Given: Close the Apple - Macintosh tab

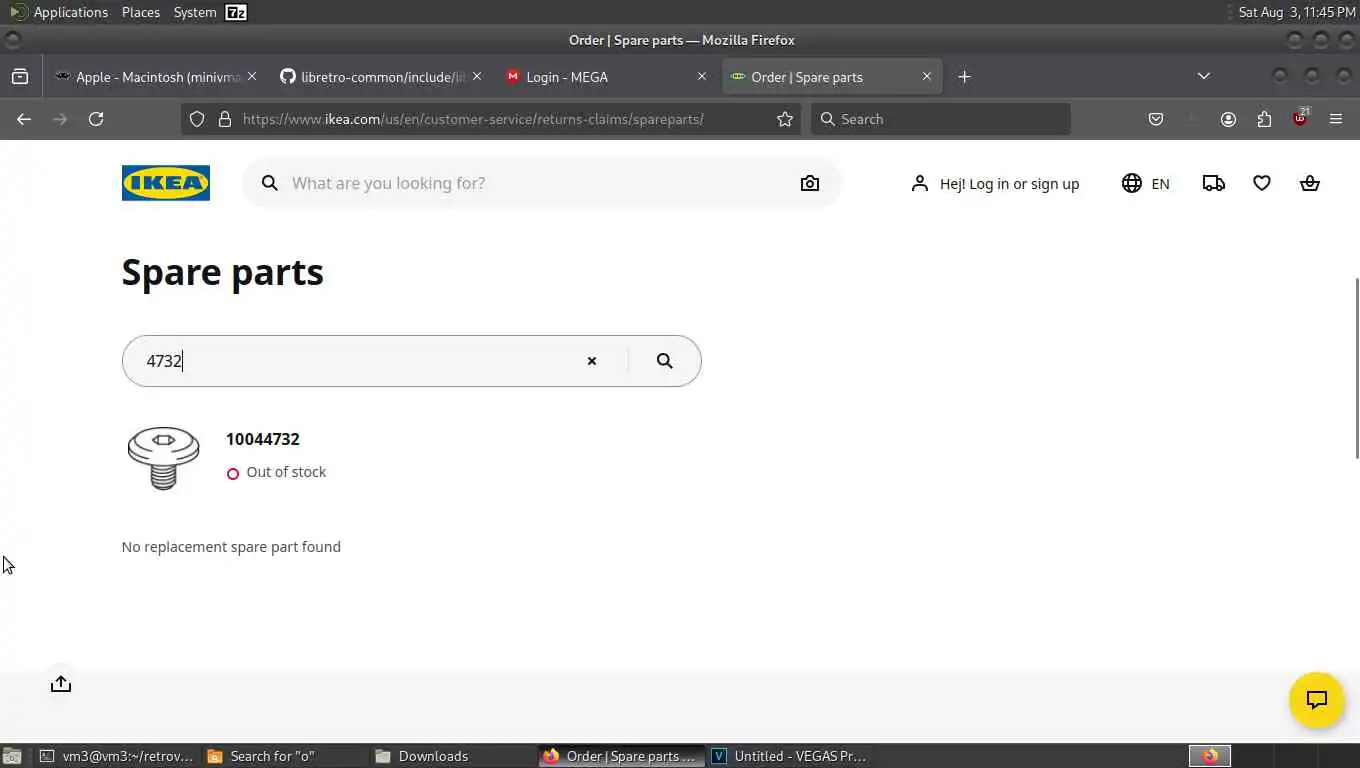Looking at the screenshot, I should [x=252, y=76].
